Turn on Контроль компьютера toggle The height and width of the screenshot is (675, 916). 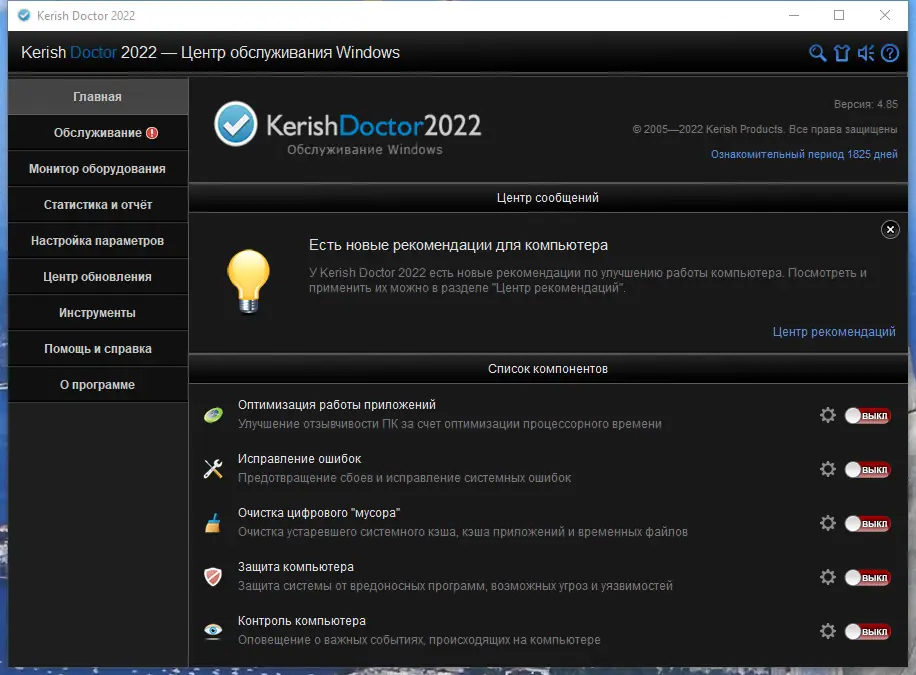click(867, 631)
